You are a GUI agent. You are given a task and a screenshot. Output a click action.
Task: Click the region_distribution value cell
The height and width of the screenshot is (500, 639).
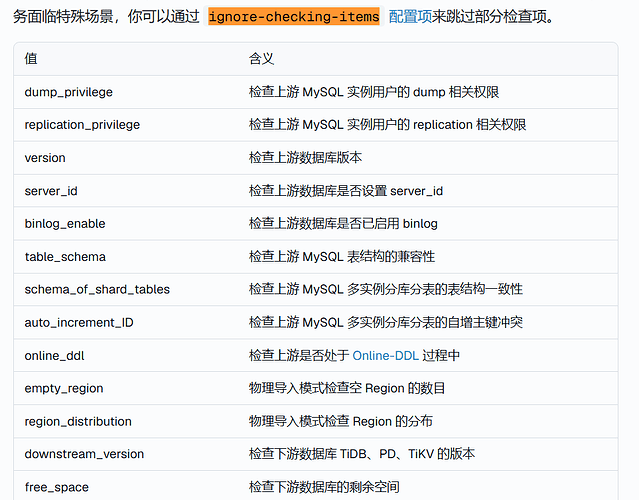click(78, 421)
